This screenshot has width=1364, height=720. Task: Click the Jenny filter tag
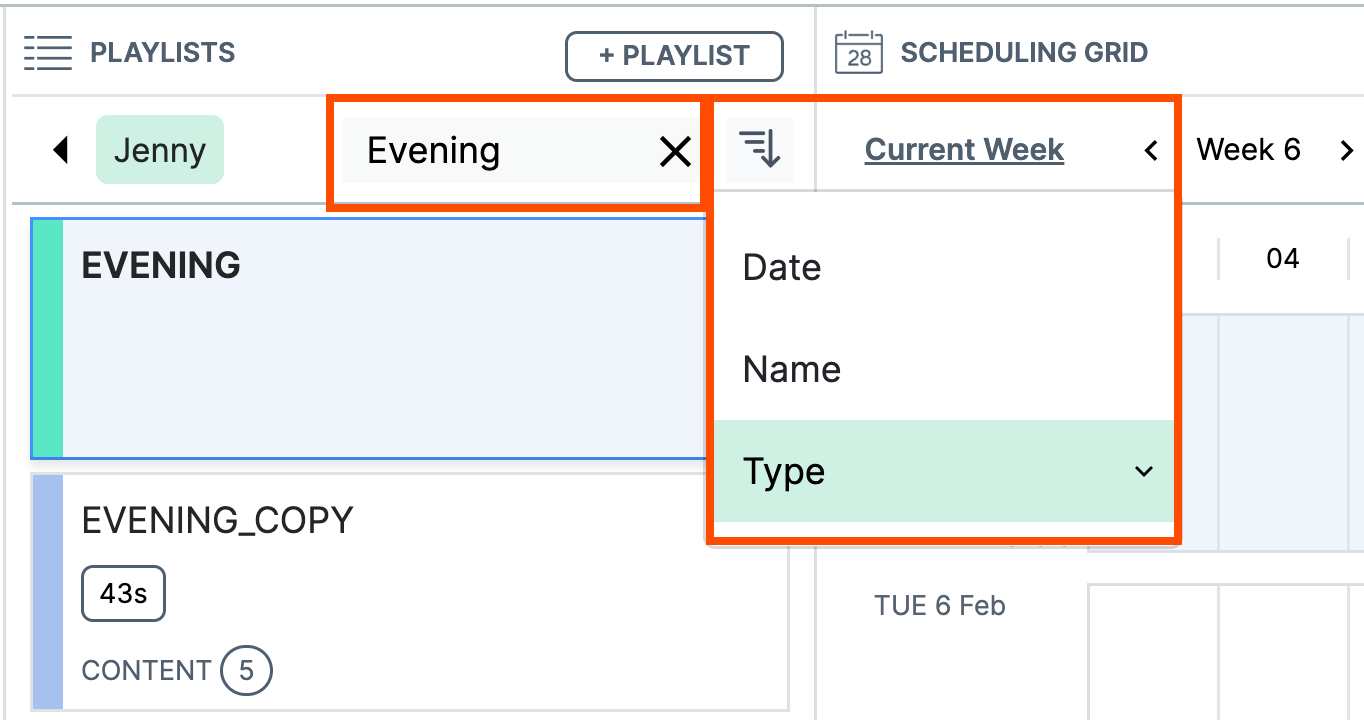(159, 149)
